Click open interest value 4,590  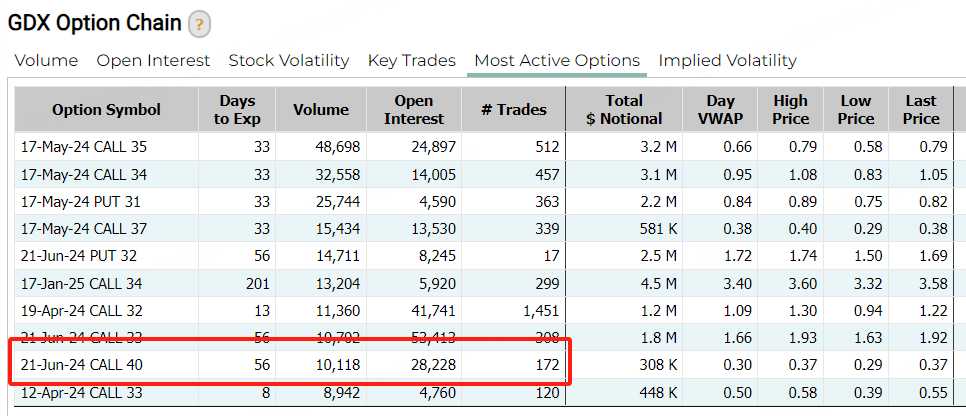(x=436, y=202)
